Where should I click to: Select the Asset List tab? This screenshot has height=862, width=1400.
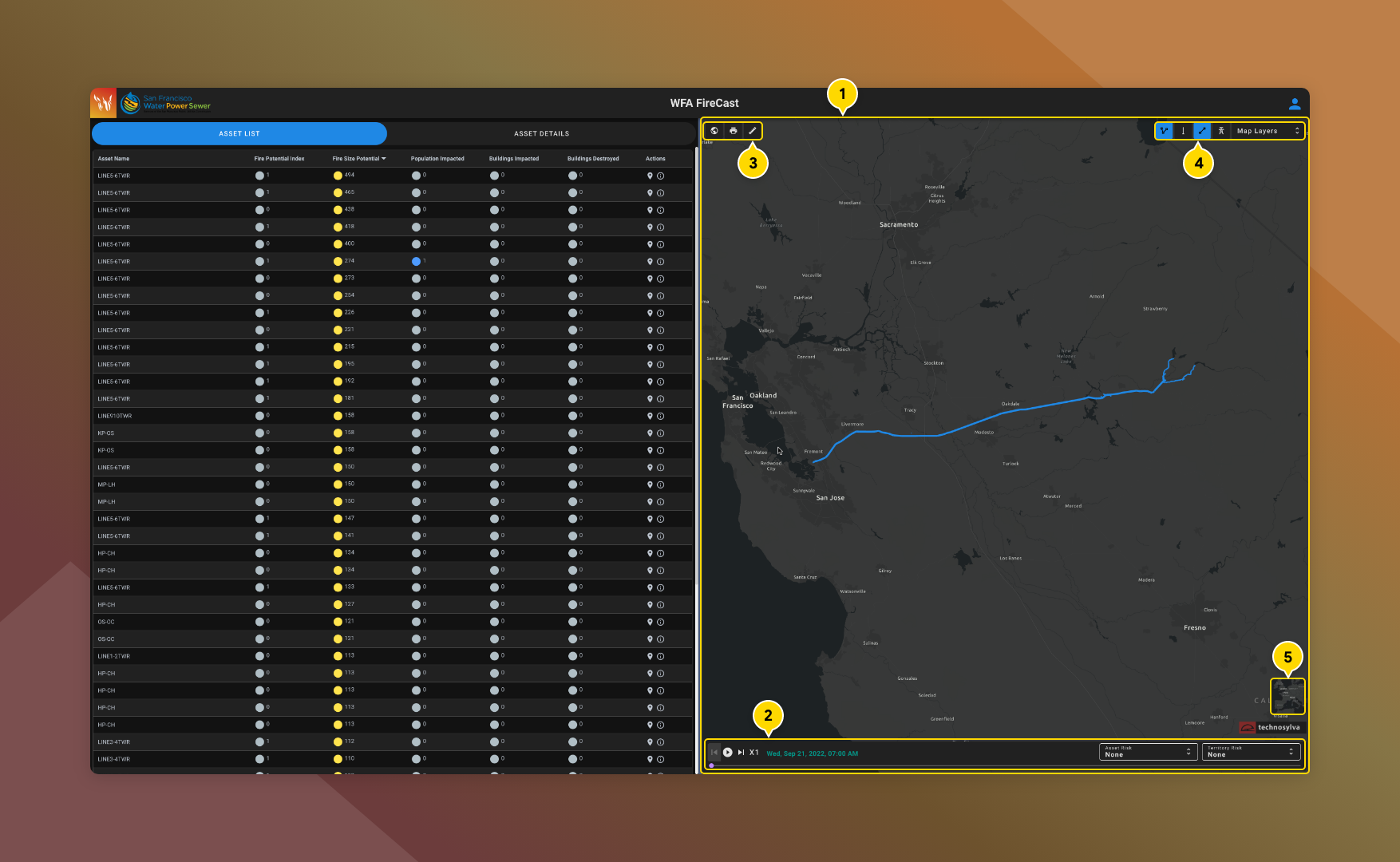pyautogui.click(x=239, y=133)
